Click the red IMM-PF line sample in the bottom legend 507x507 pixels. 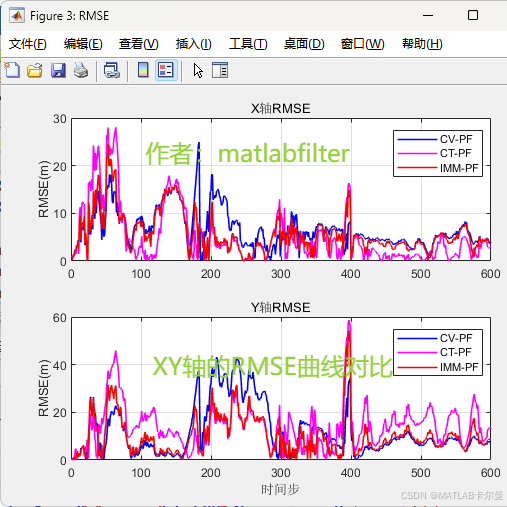(417, 367)
